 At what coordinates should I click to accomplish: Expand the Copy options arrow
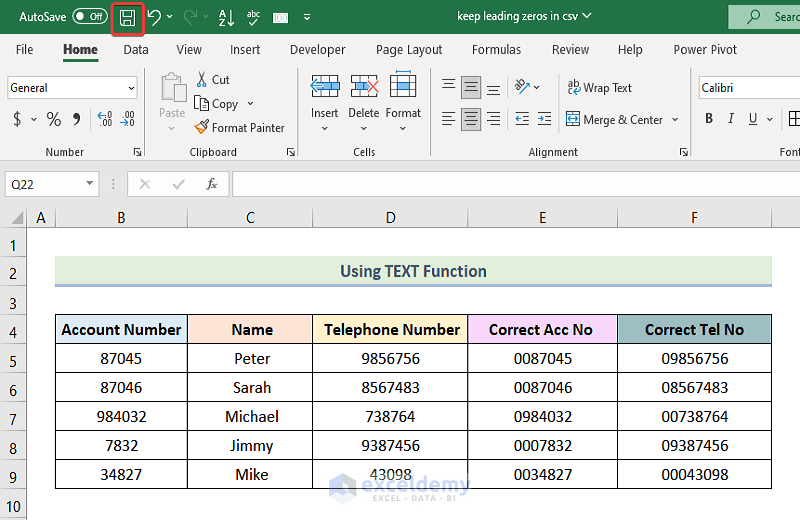[251, 104]
